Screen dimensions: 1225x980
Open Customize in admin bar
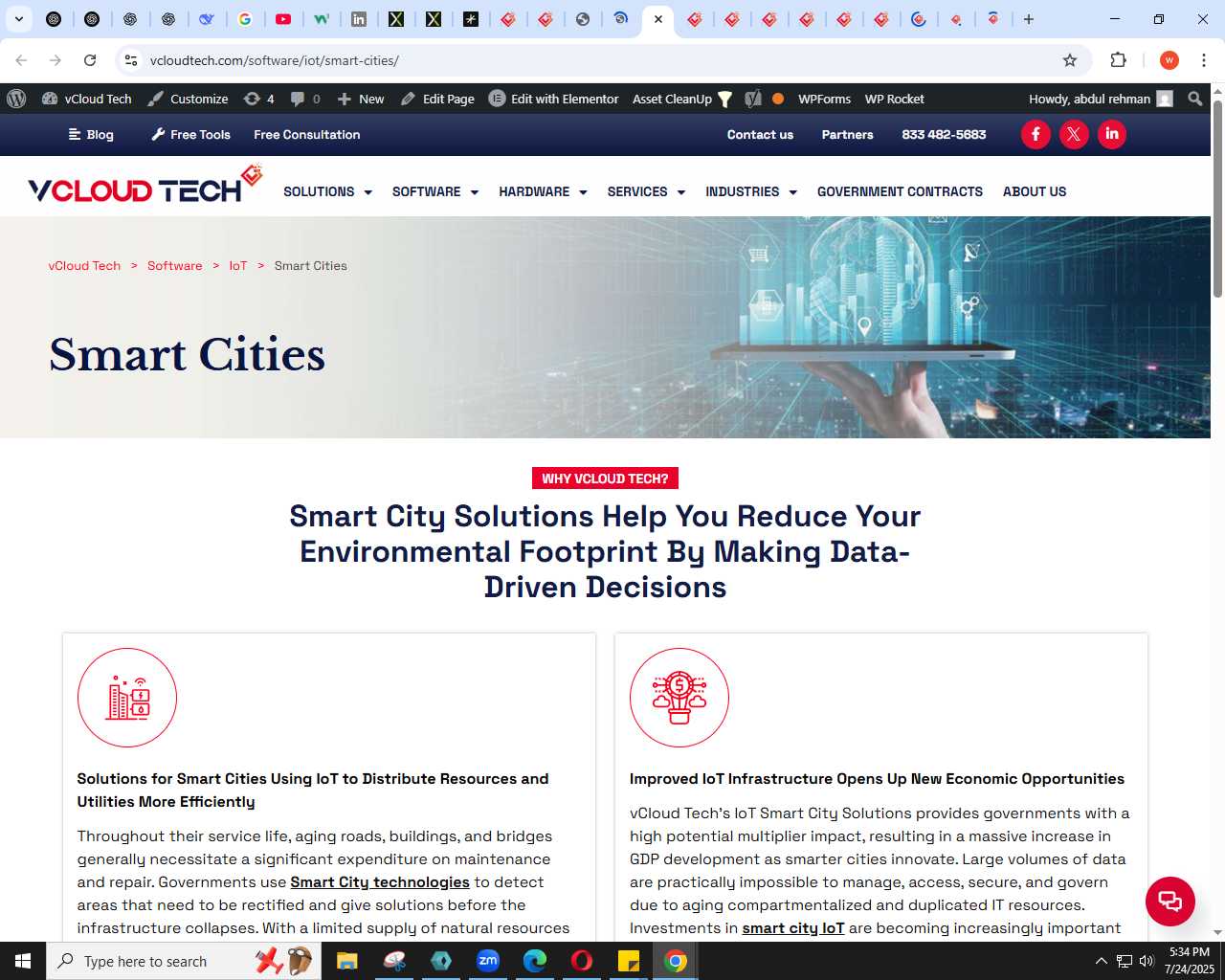(188, 99)
